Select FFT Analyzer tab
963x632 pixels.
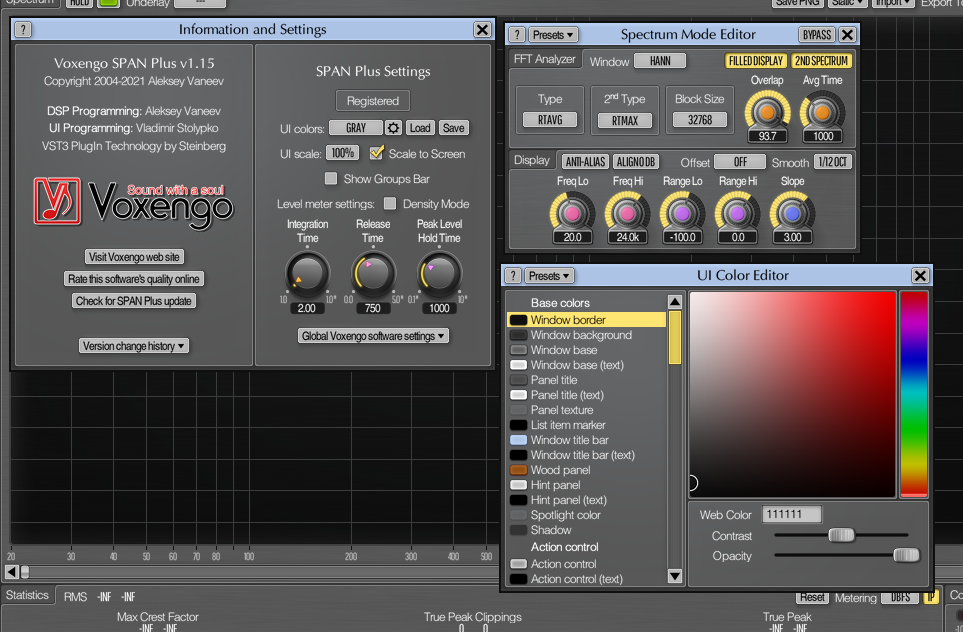click(545, 59)
